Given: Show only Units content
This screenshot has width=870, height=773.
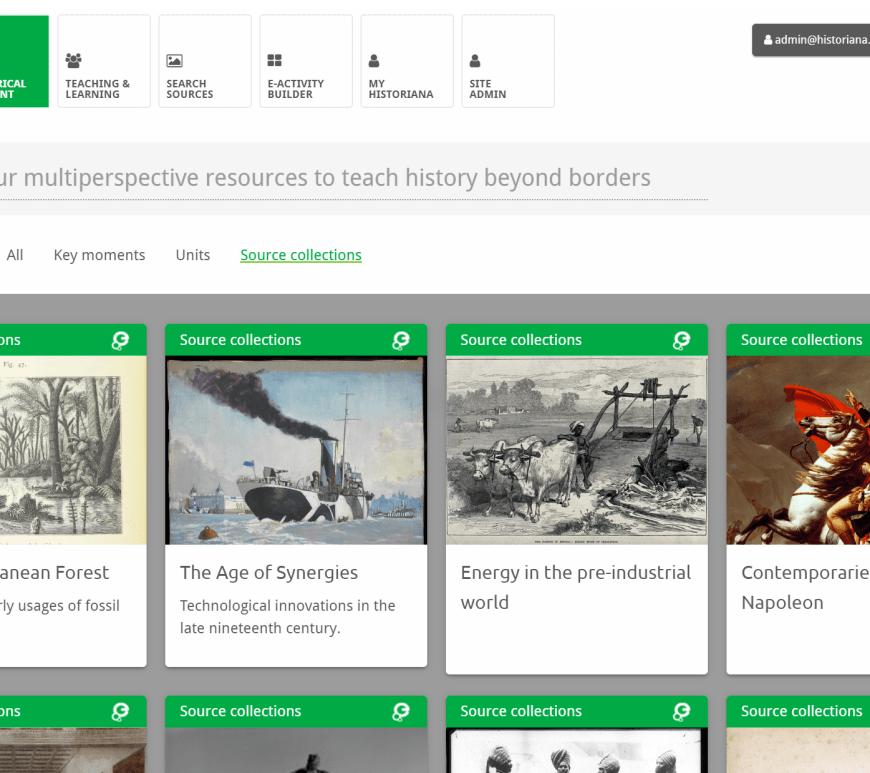Looking at the screenshot, I should click(193, 255).
